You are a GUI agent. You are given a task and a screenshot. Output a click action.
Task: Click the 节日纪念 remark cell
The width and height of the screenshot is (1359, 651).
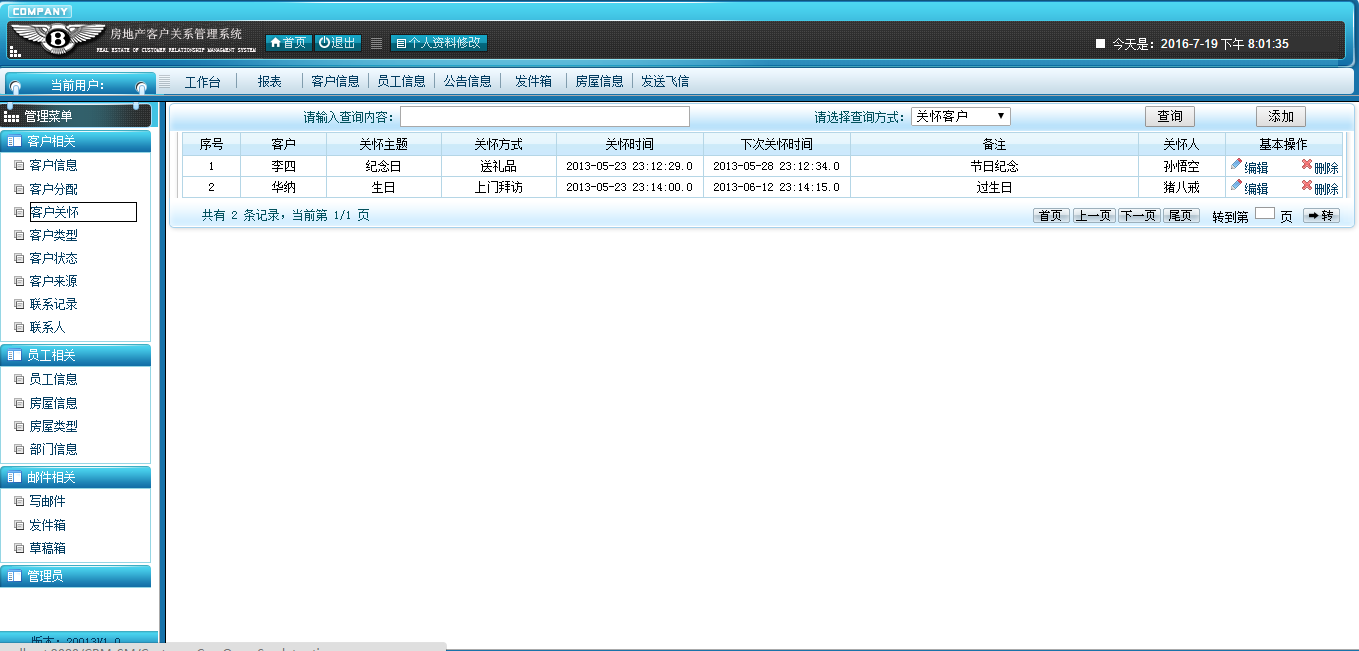coord(994,166)
